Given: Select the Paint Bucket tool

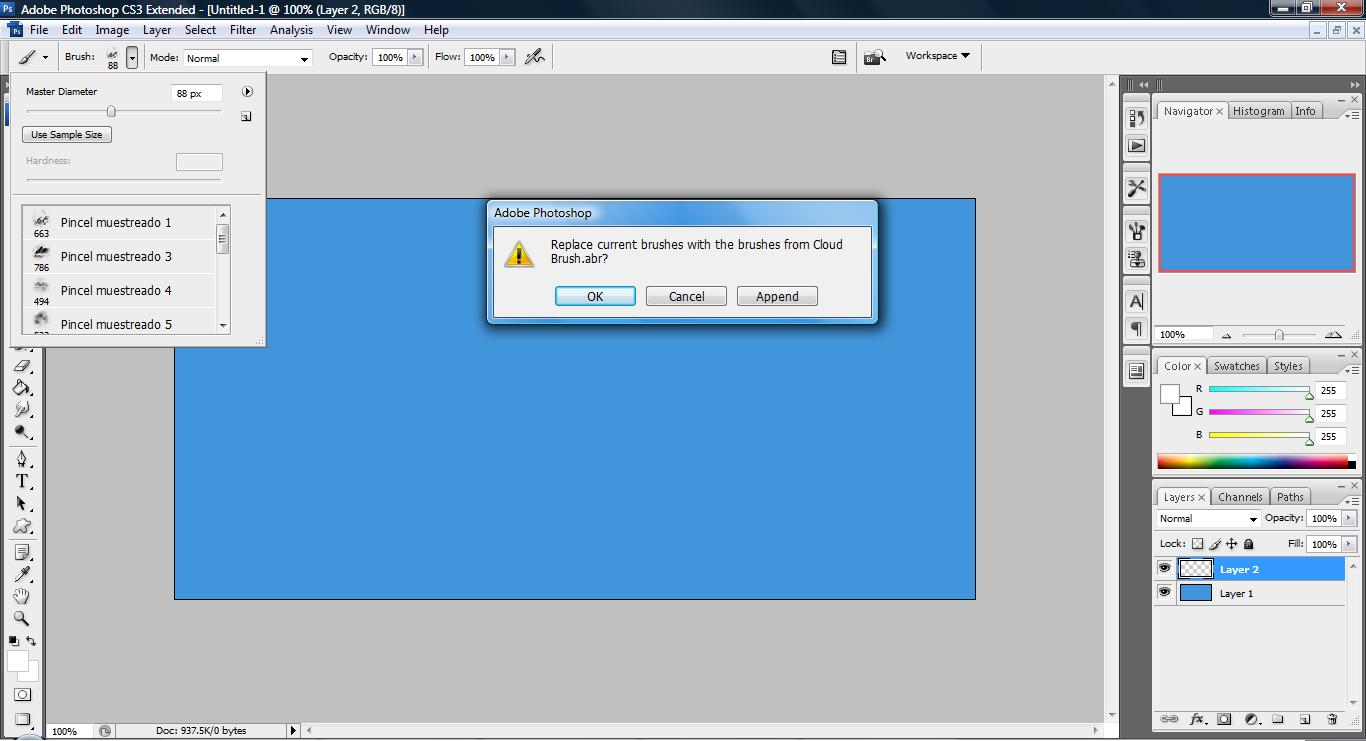Looking at the screenshot, I should point(22,388).
